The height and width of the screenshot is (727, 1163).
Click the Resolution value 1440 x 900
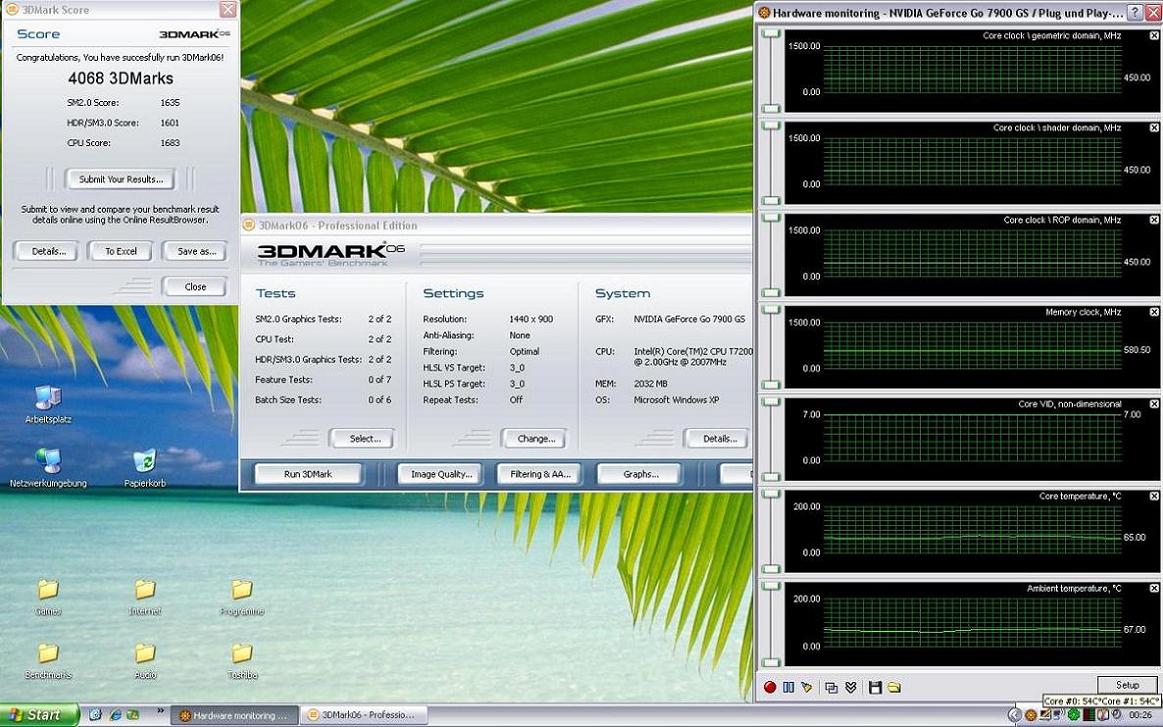point(530,319)
